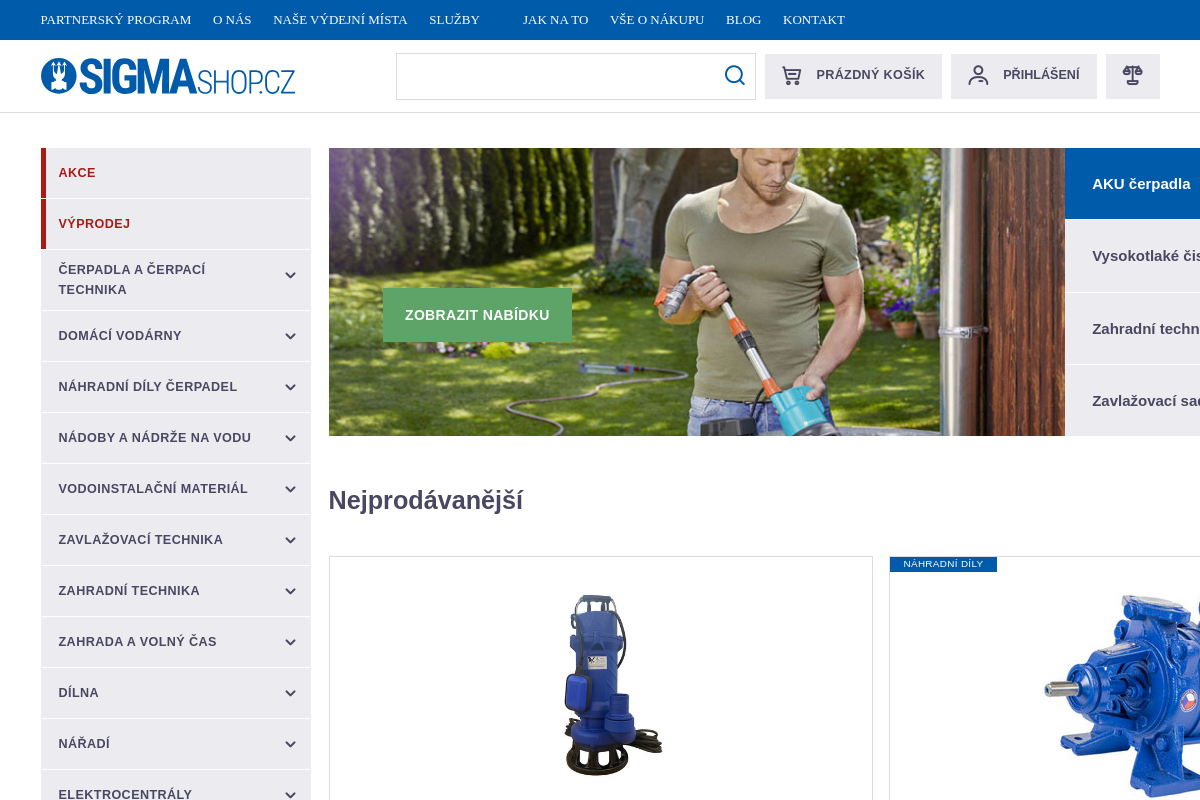Expand Čerpadla a čerpací technika chevron

pyautogui.click(x=290, y=275)
